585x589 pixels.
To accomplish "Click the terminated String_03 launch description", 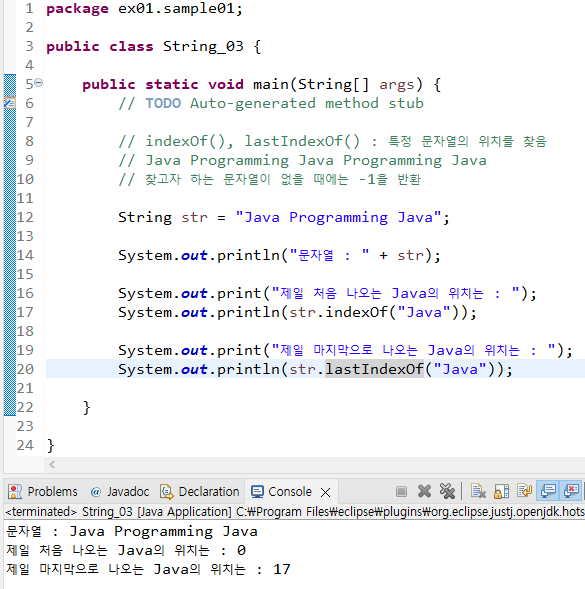I will pos(295,512).
